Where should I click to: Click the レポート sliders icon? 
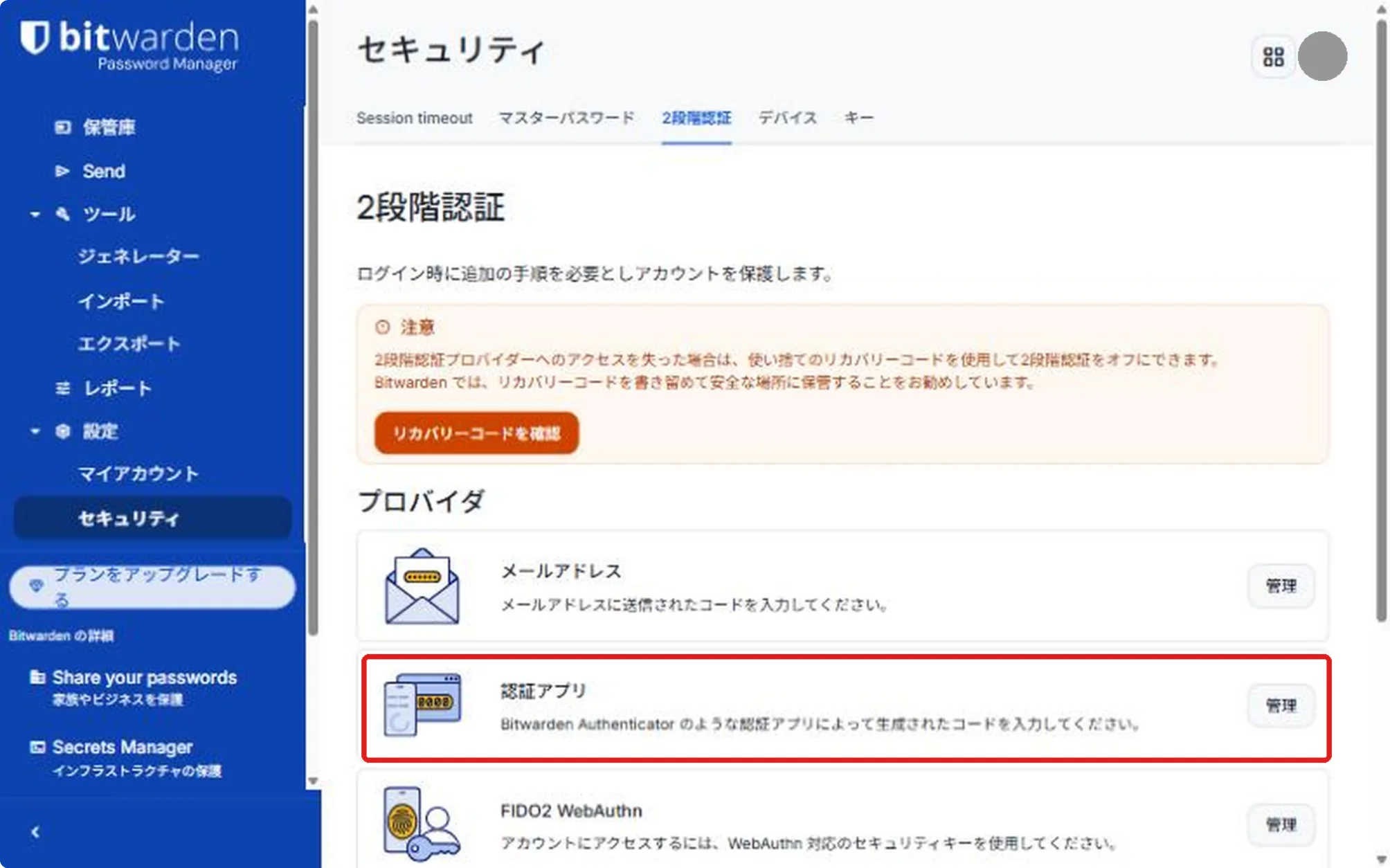(63, 388)
